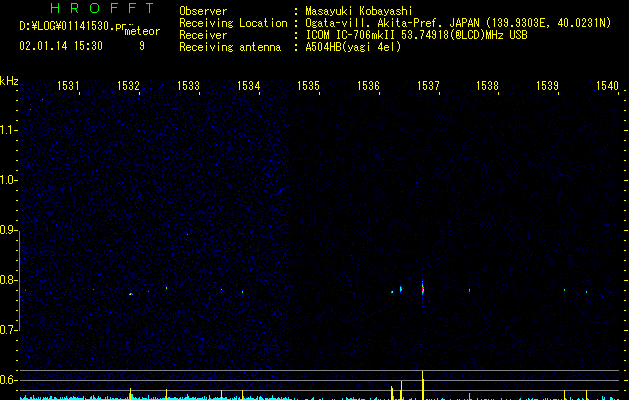Select observer name Masayuki Kobayashi
Image resolution: width=629 pixels, height=400 pixels.
(359, 11)
